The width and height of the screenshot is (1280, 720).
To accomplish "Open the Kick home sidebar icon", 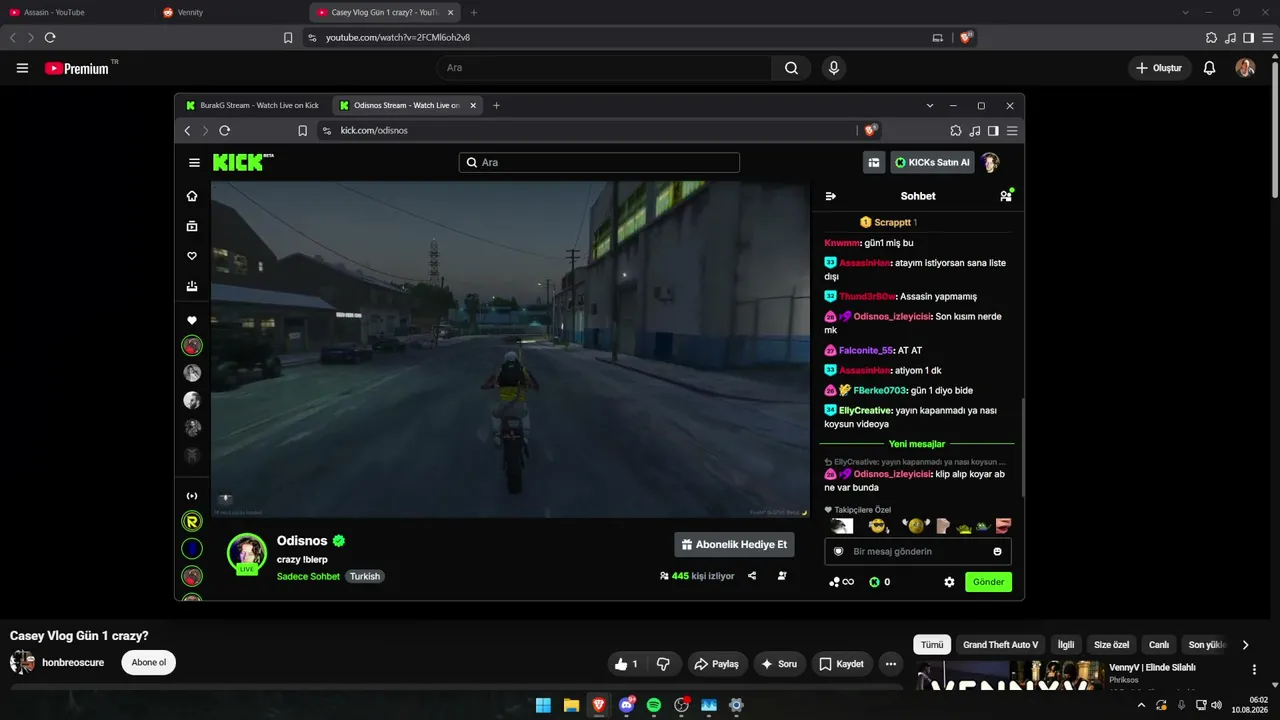I will [x=192, y=196].
